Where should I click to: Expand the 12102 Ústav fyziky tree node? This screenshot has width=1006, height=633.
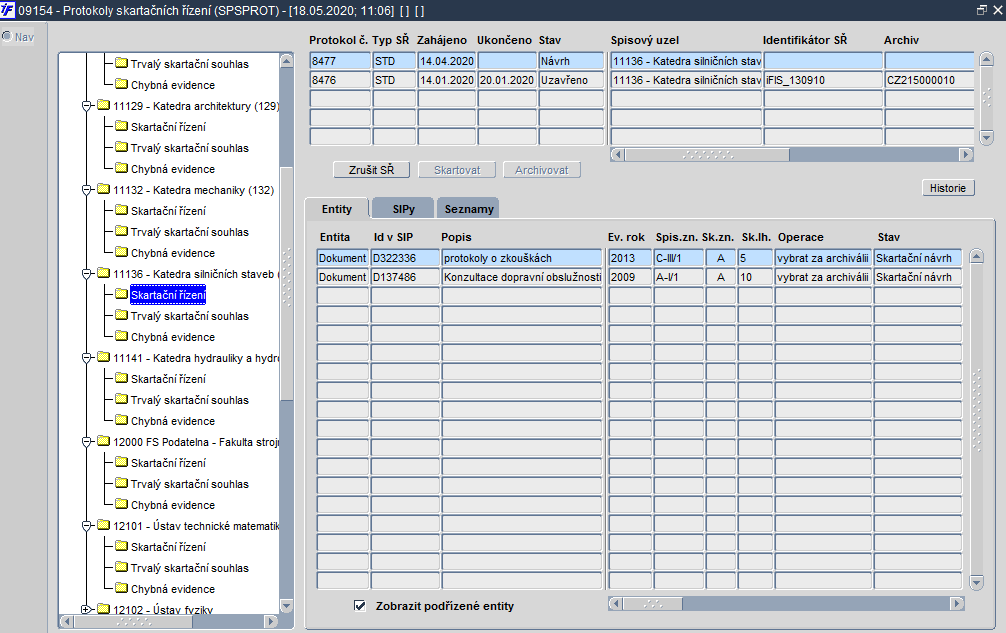click(87, 610)
